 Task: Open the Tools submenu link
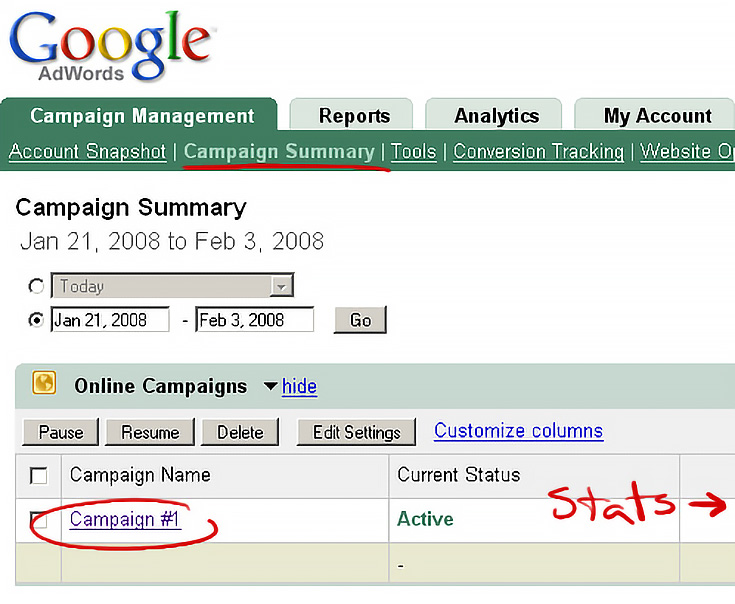413,152
